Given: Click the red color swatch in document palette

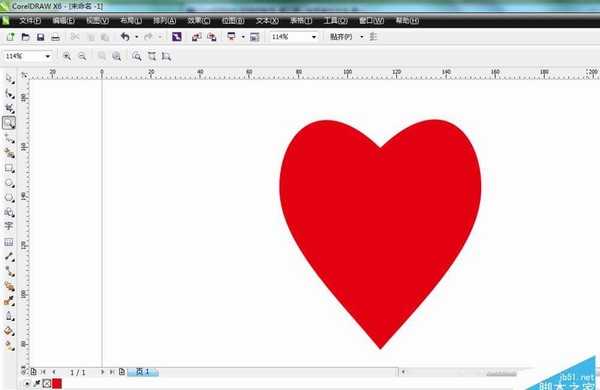Looking at the screenshot, I should click(57, 383).
